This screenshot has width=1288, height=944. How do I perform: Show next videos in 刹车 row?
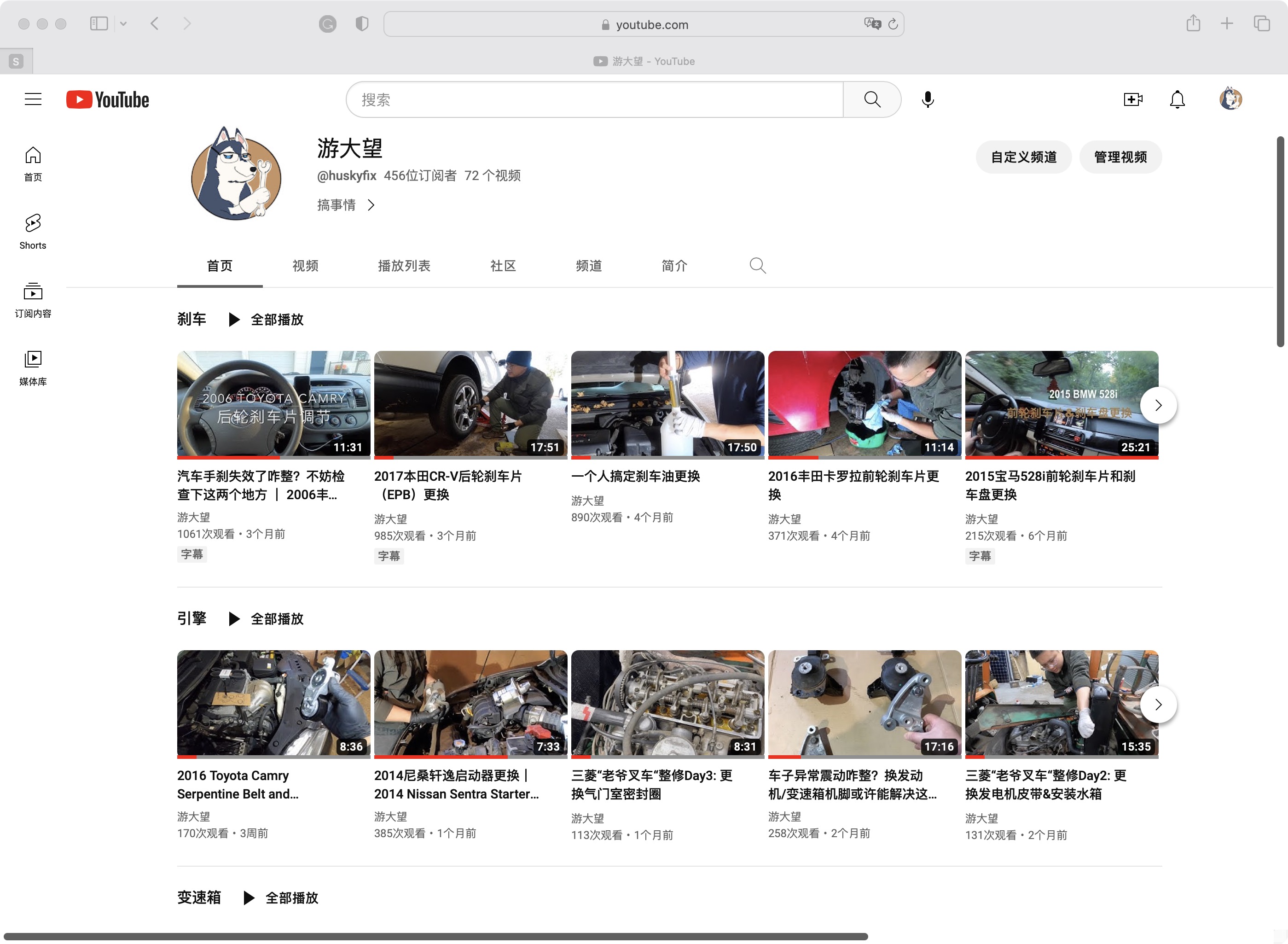point(1158,405)
